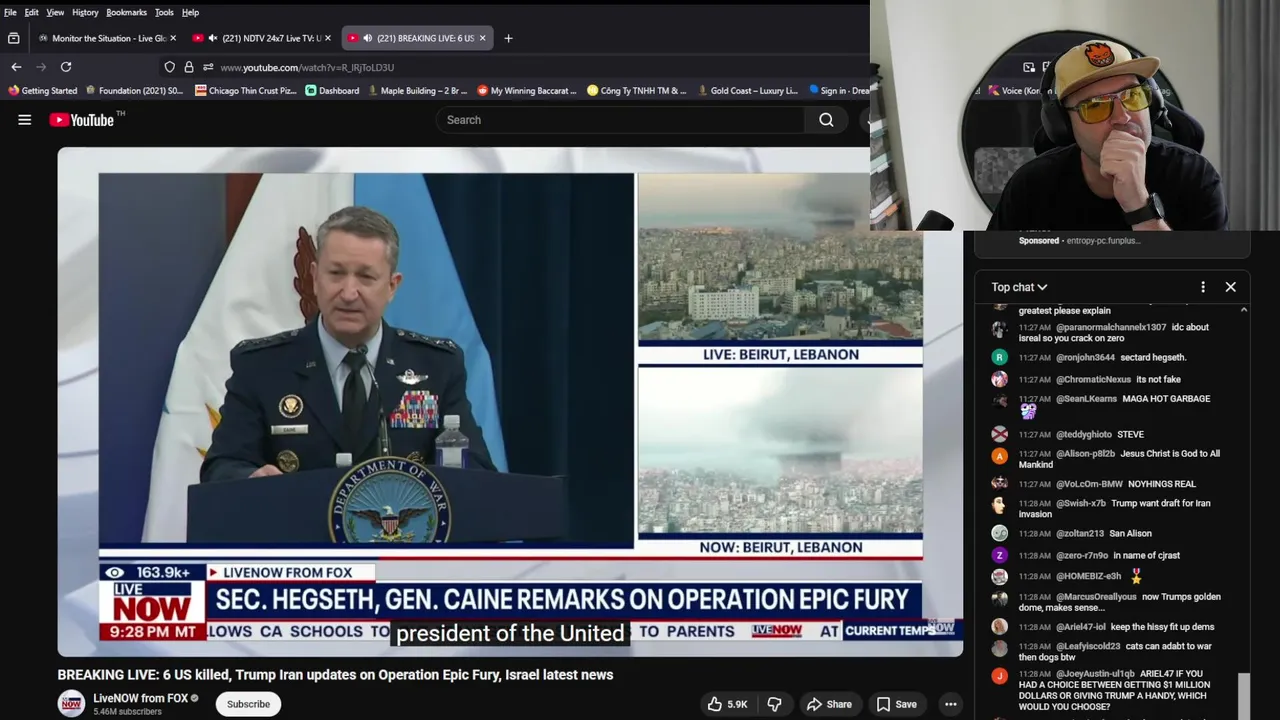Open tracking protection shield icon
Image resolution: width=1280 pixels, height=720 pixels.
click(170, 67)
